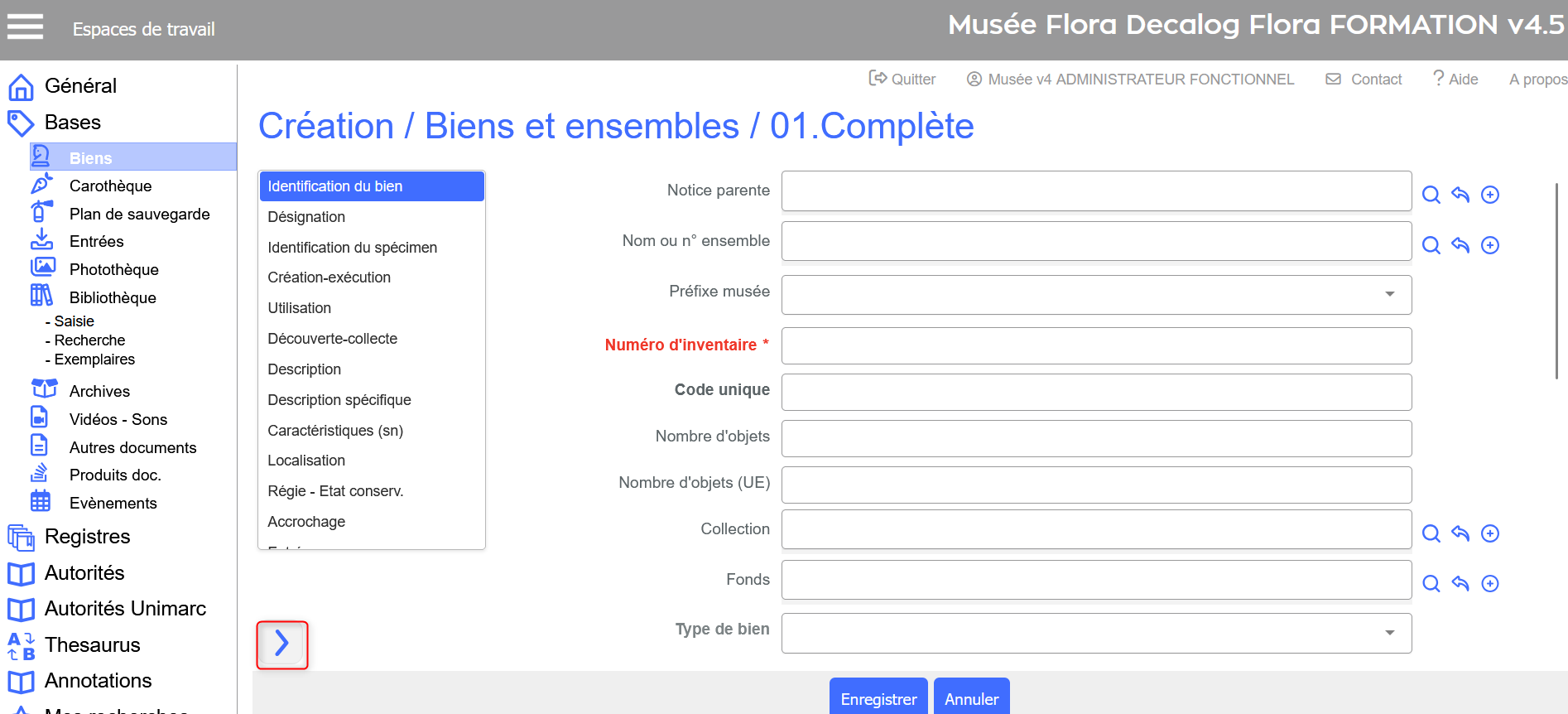Switch to the Localisation section
This screenshot has width=1568, height=714.
[306, 461]
